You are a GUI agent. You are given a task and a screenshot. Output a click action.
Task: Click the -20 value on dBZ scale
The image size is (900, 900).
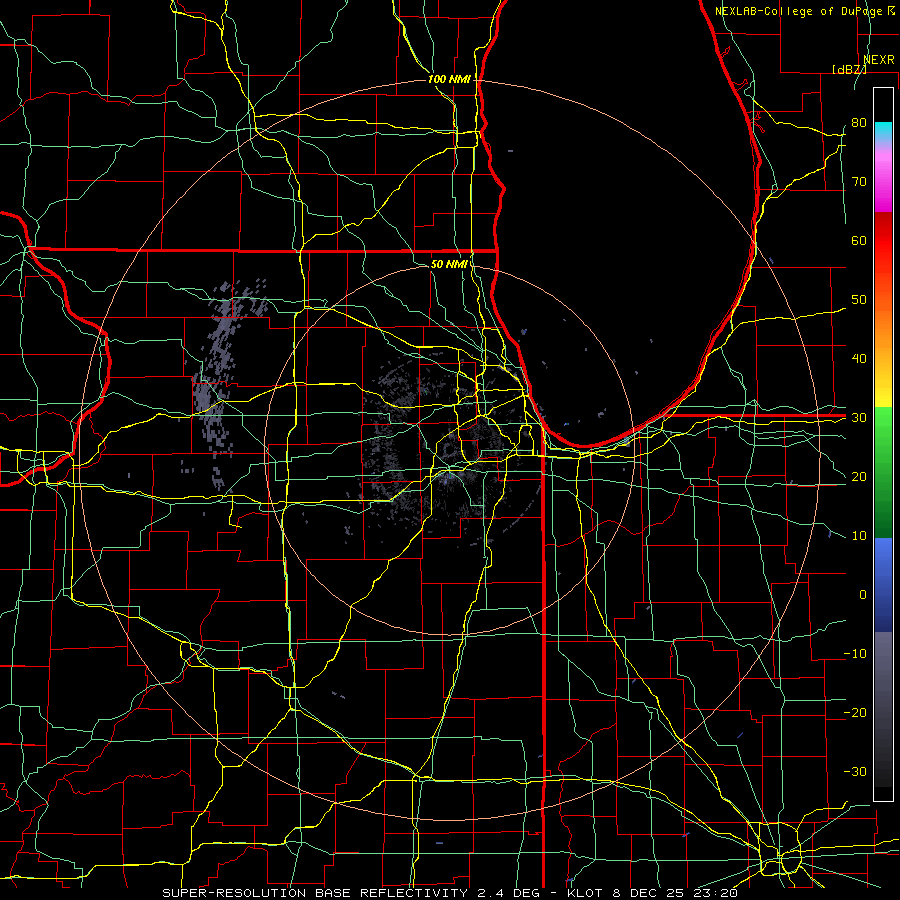pyautogui.click(x=855, y=712)
